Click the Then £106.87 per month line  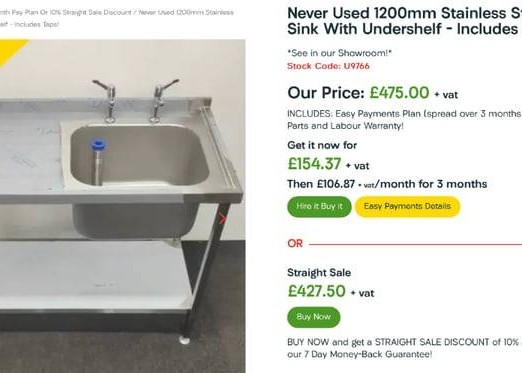pyautogui.click(x=387, y=184)
